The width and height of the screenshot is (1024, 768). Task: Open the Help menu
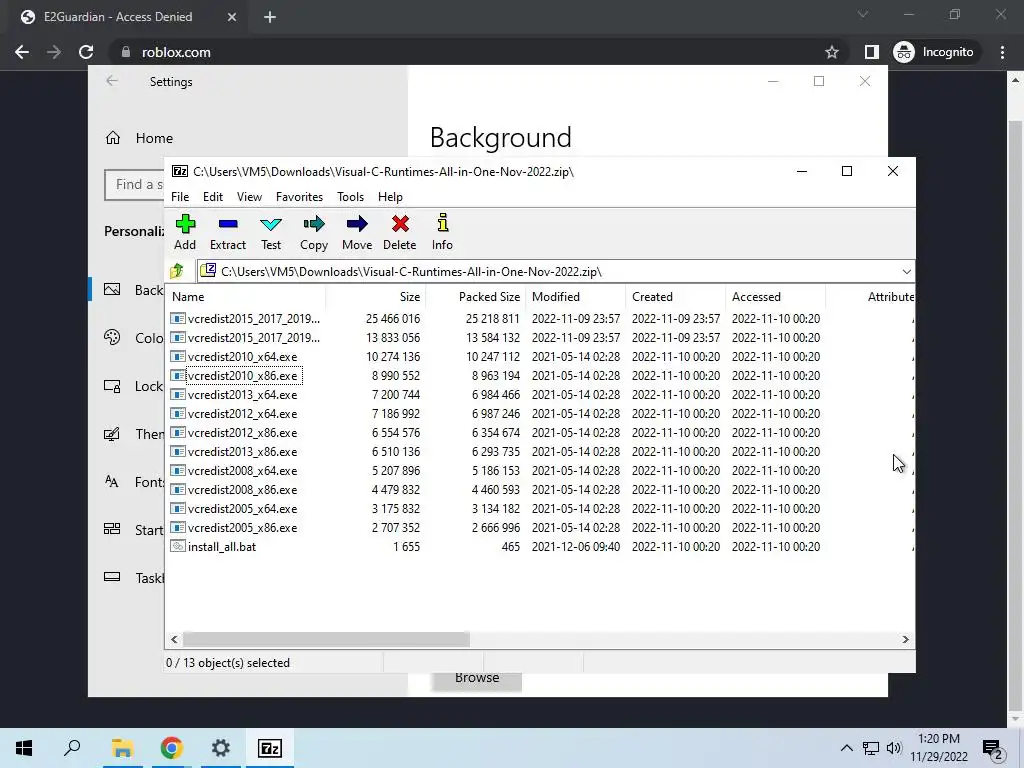[391, 197]
